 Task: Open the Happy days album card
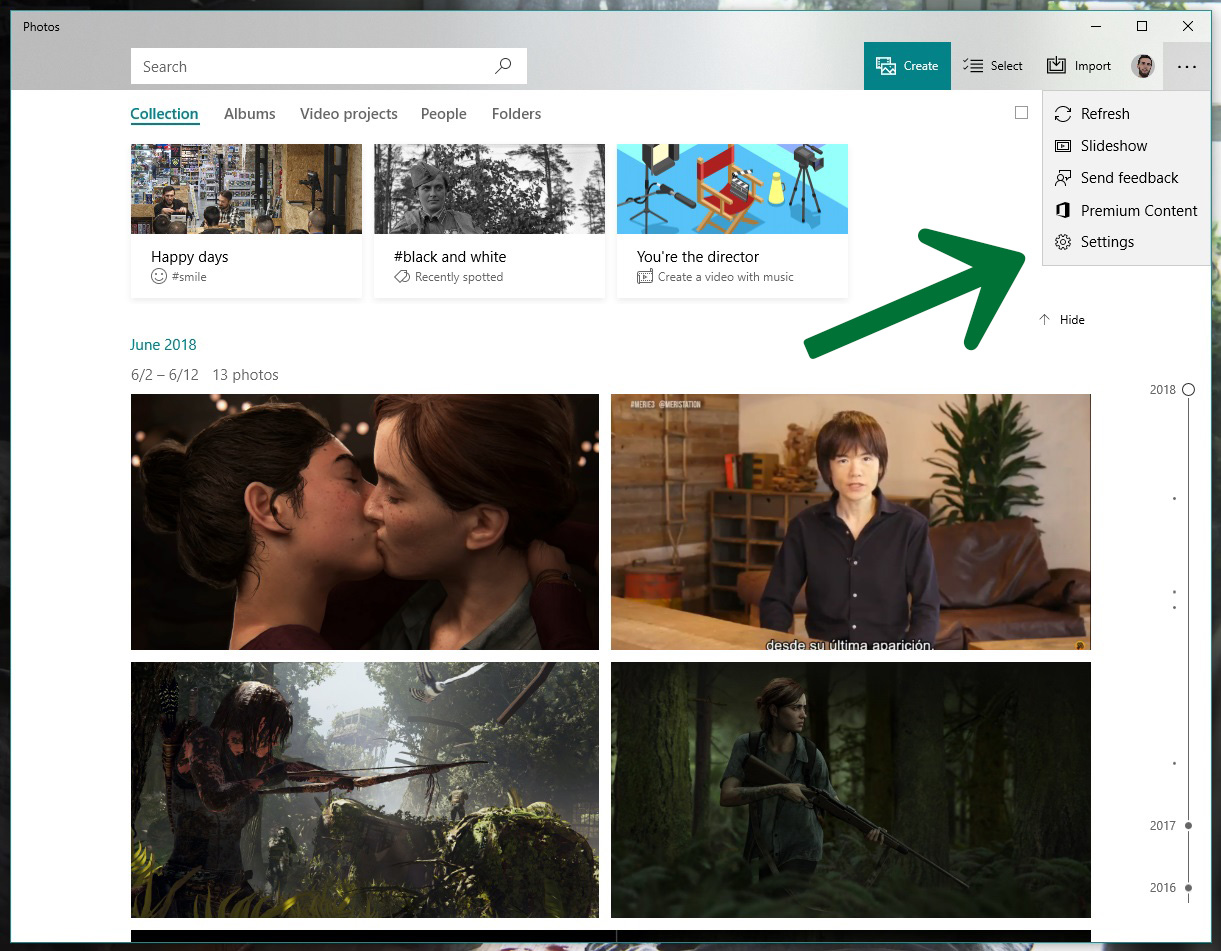(246, 220)
